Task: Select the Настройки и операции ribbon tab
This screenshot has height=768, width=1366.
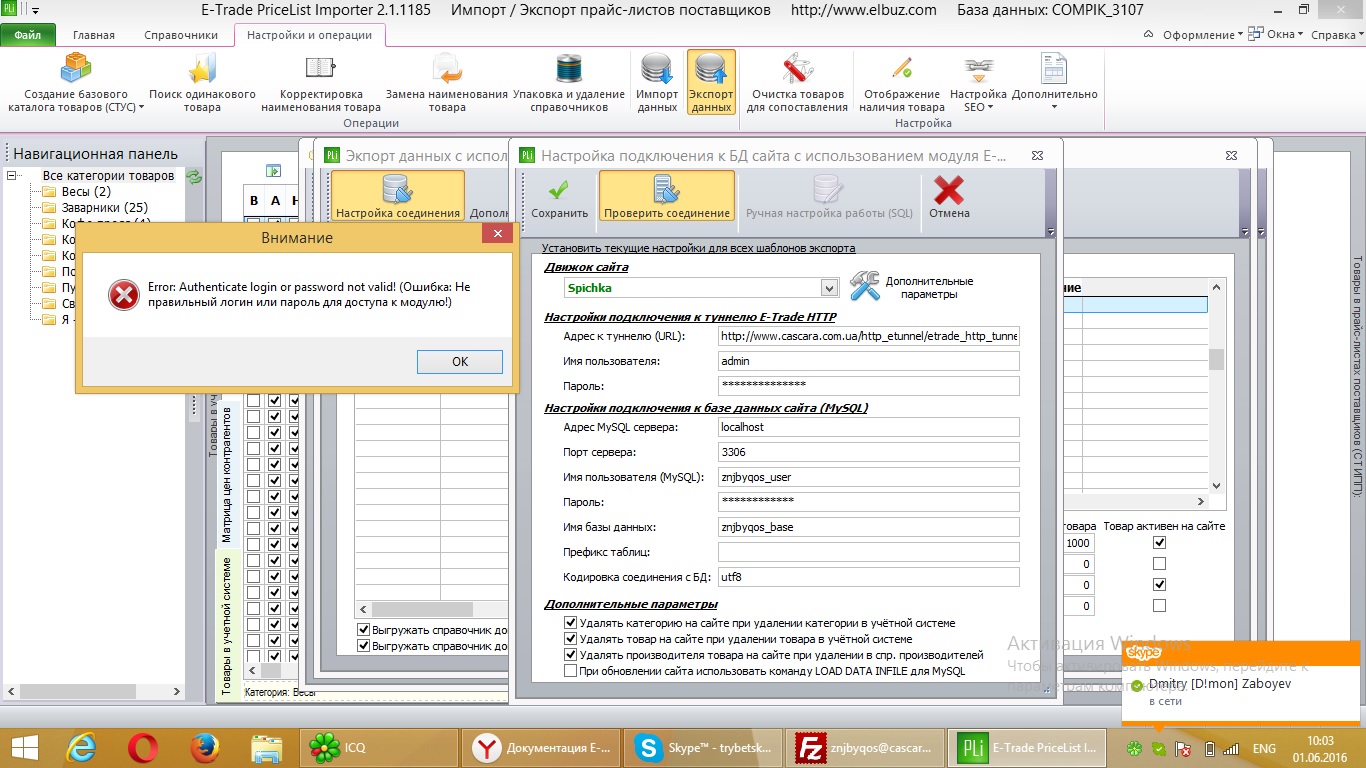Action: tap(309, 35)
